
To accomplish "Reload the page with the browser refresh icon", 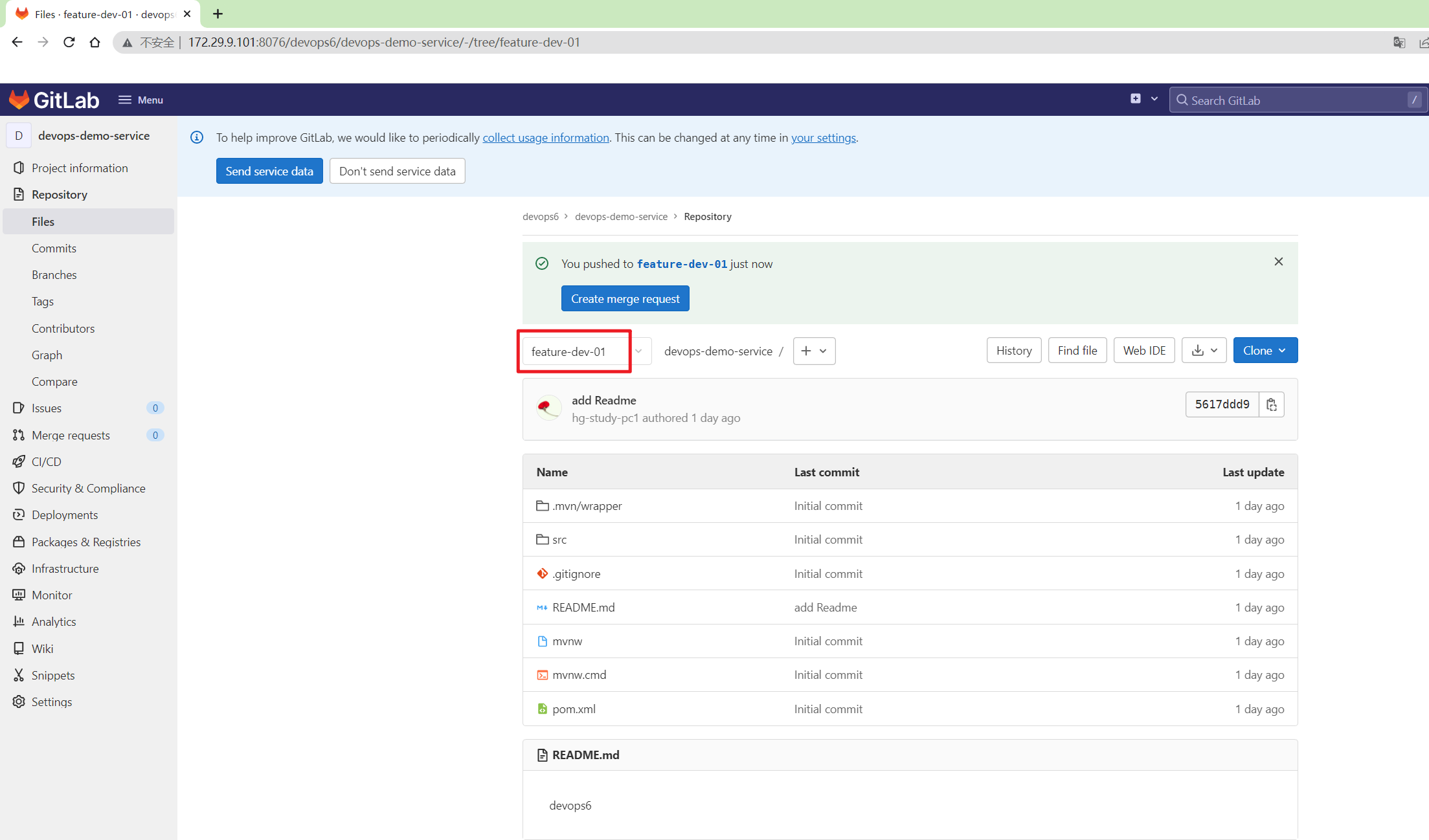I will point(69,42).
